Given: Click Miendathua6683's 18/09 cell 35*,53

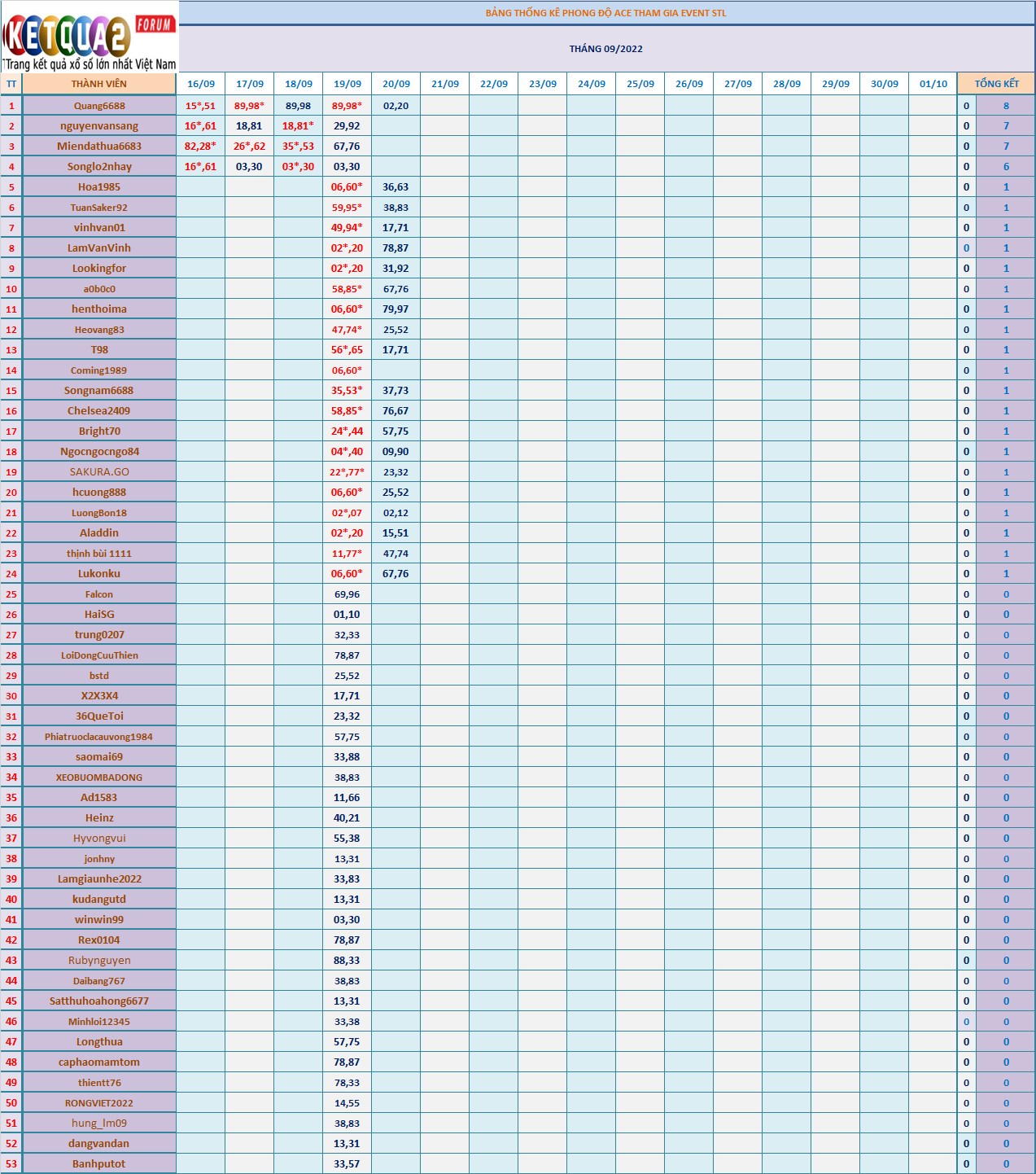Looking at the screenshot, I should [299, 147].
